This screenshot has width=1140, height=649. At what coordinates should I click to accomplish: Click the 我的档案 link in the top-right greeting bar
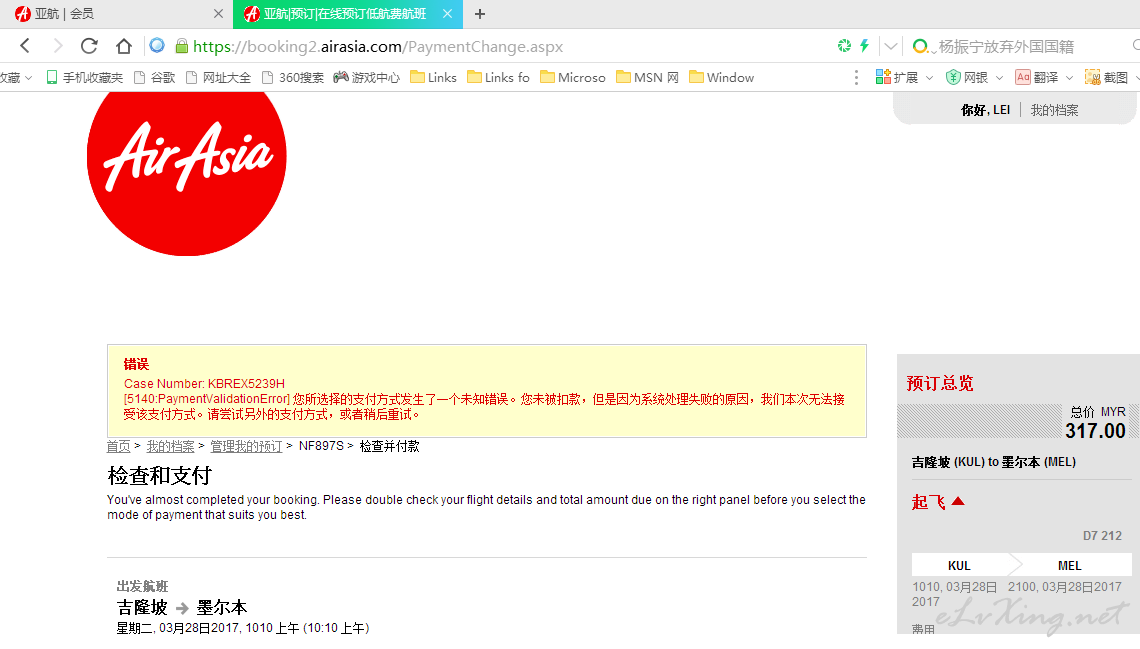point(1054,110)
